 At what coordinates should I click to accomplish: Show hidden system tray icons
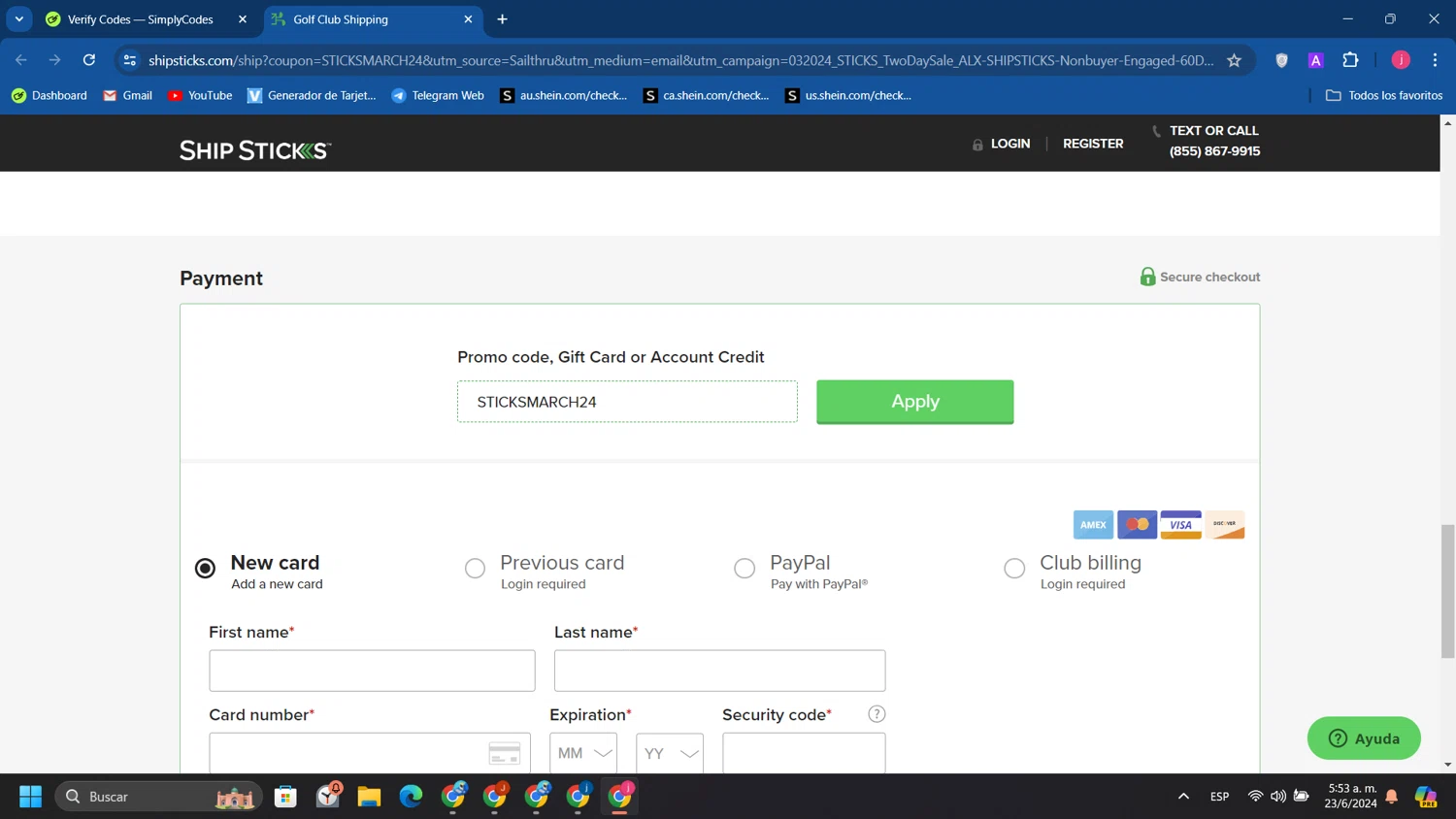[1183, 797]
